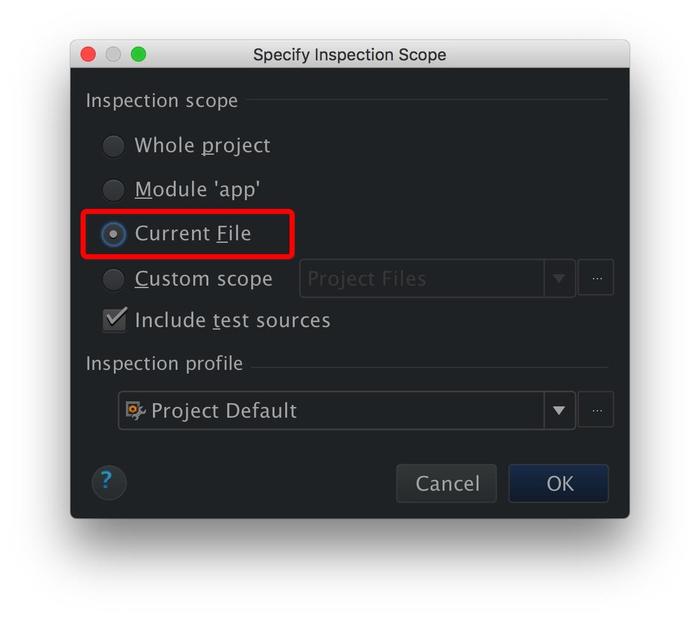This screenshot has width=700, height=619.
Task: Uncheck Include test sources checkbox
Action: point(115,320)
